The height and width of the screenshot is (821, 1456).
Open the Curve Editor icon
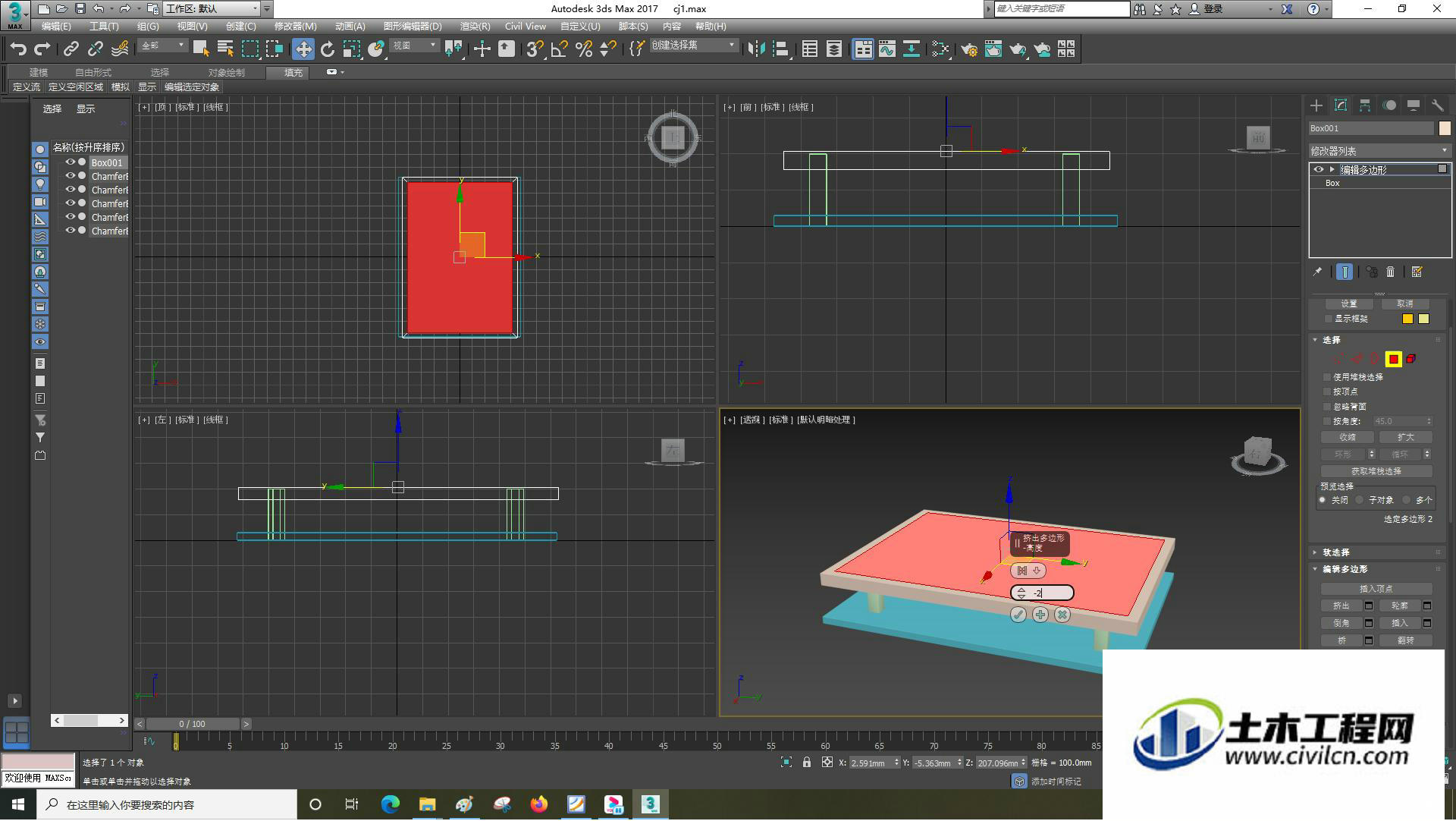(887, 49)
